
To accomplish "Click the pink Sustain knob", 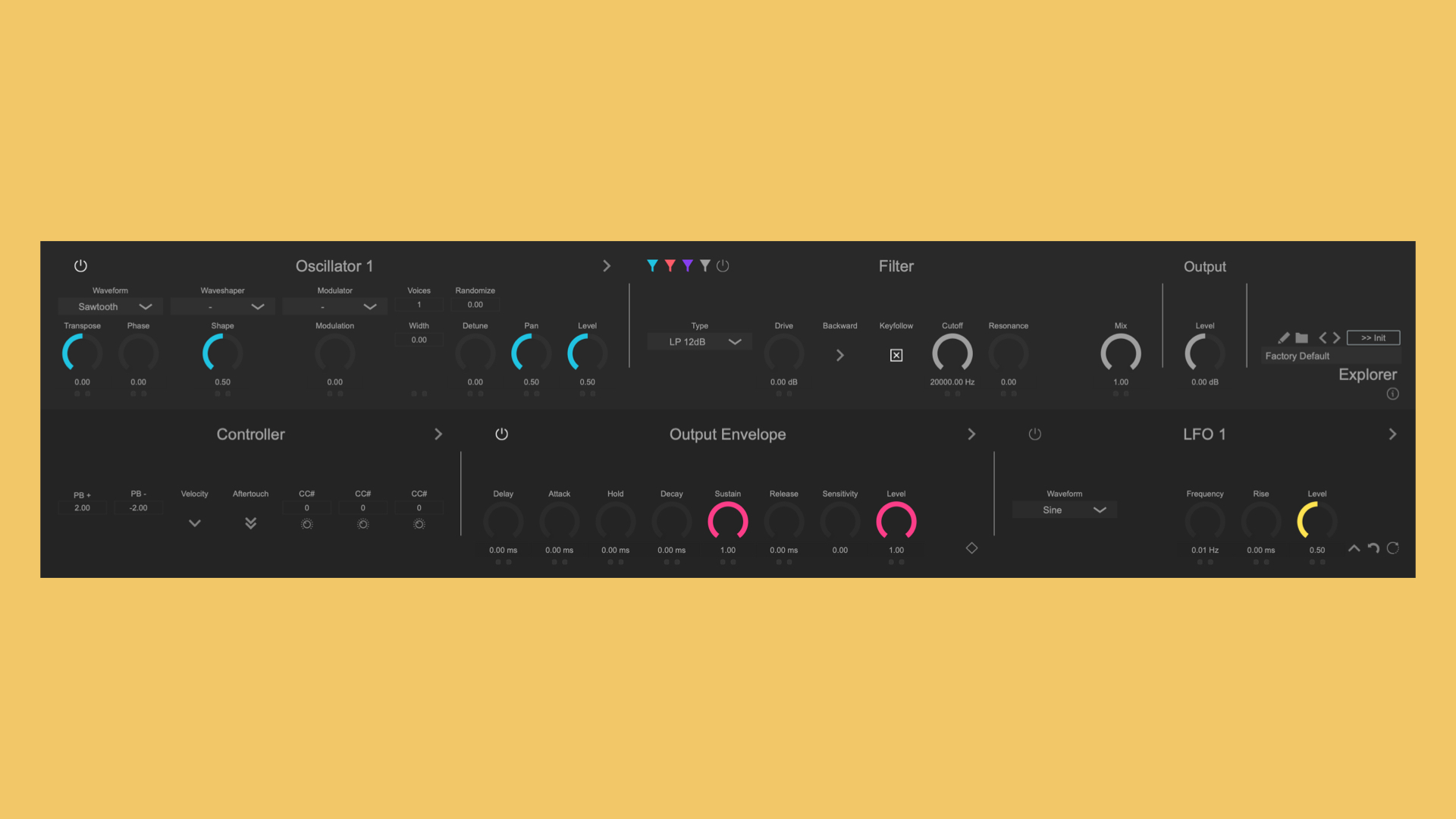I will click(727, 521).
